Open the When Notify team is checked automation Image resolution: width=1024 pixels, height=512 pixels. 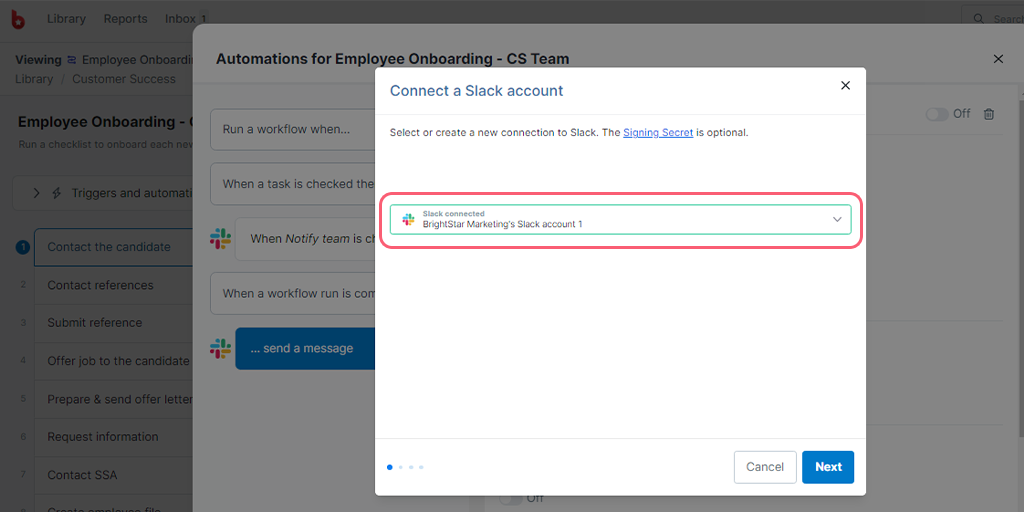pos(305,239)
